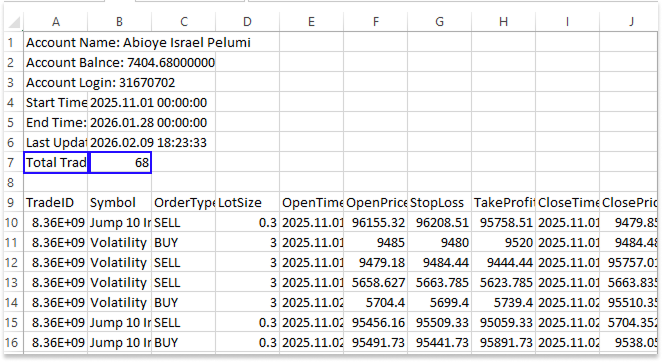Screen dimensions: 662x362
Task: Click stop loss 5663.785 cell
Action: 440,283
